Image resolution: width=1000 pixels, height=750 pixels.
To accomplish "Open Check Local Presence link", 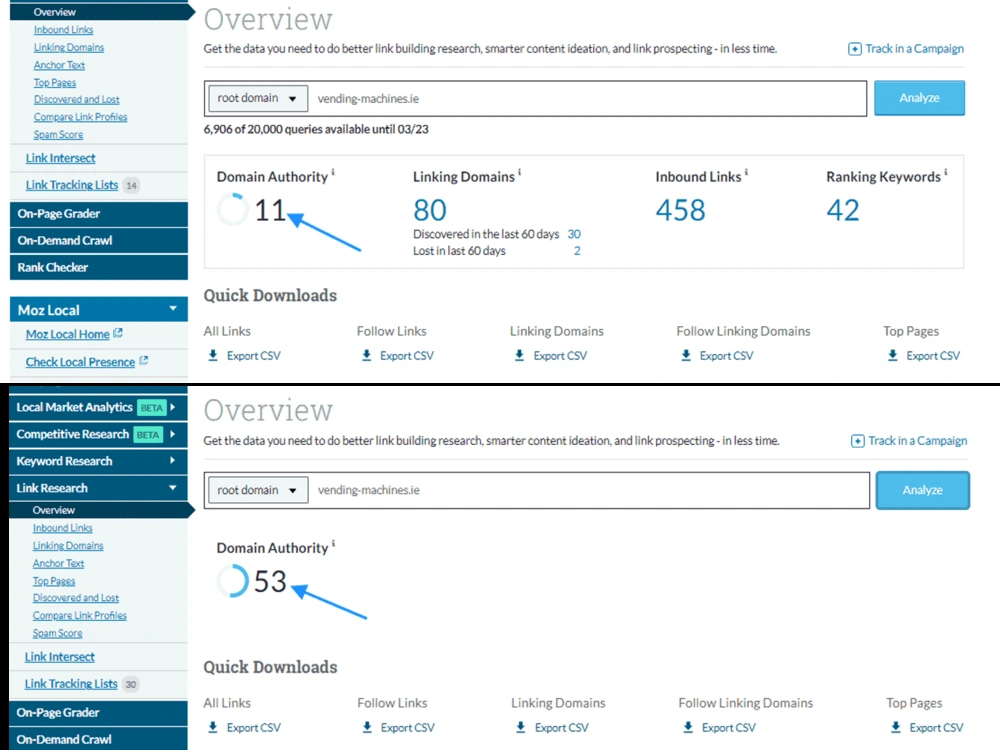I will [x=80, y=362].
